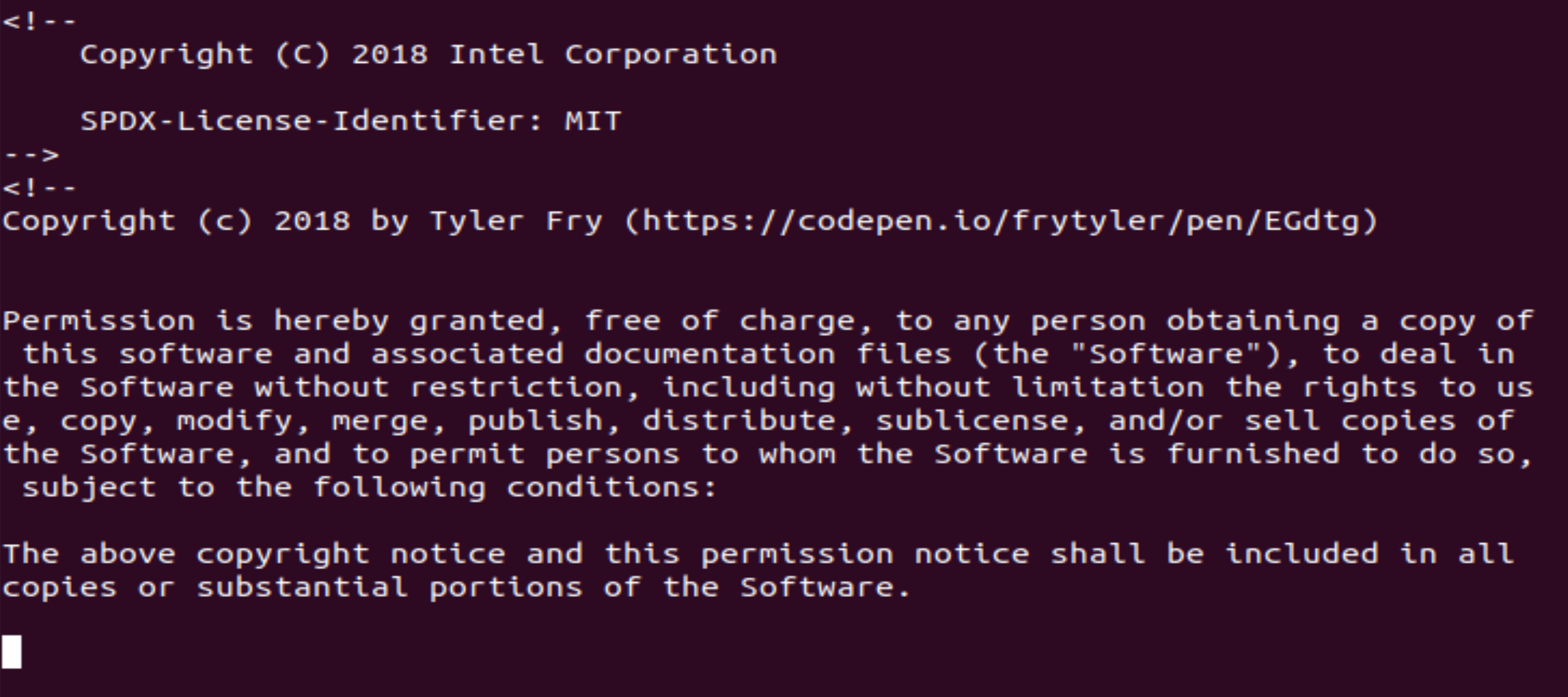1568x697 pixels.
Task: Click the word "Permission" starting the license
Action: point(99,321)
